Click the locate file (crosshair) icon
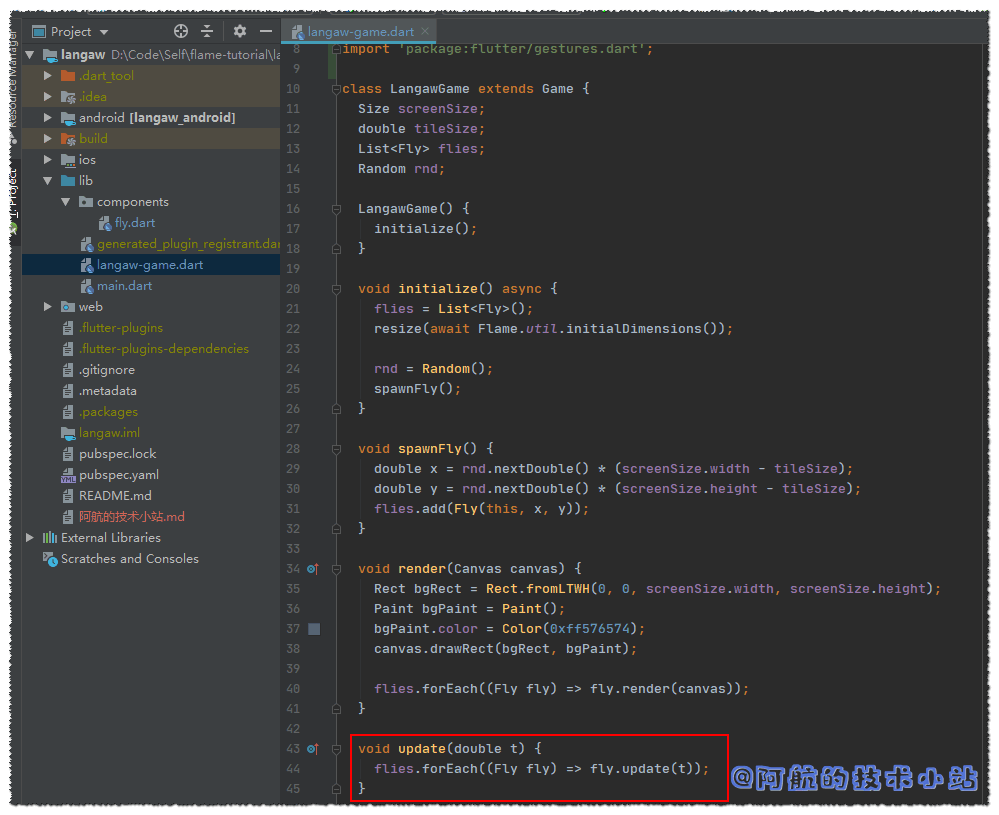The height and width of the screenshot is (815, 999). point(181,32)
